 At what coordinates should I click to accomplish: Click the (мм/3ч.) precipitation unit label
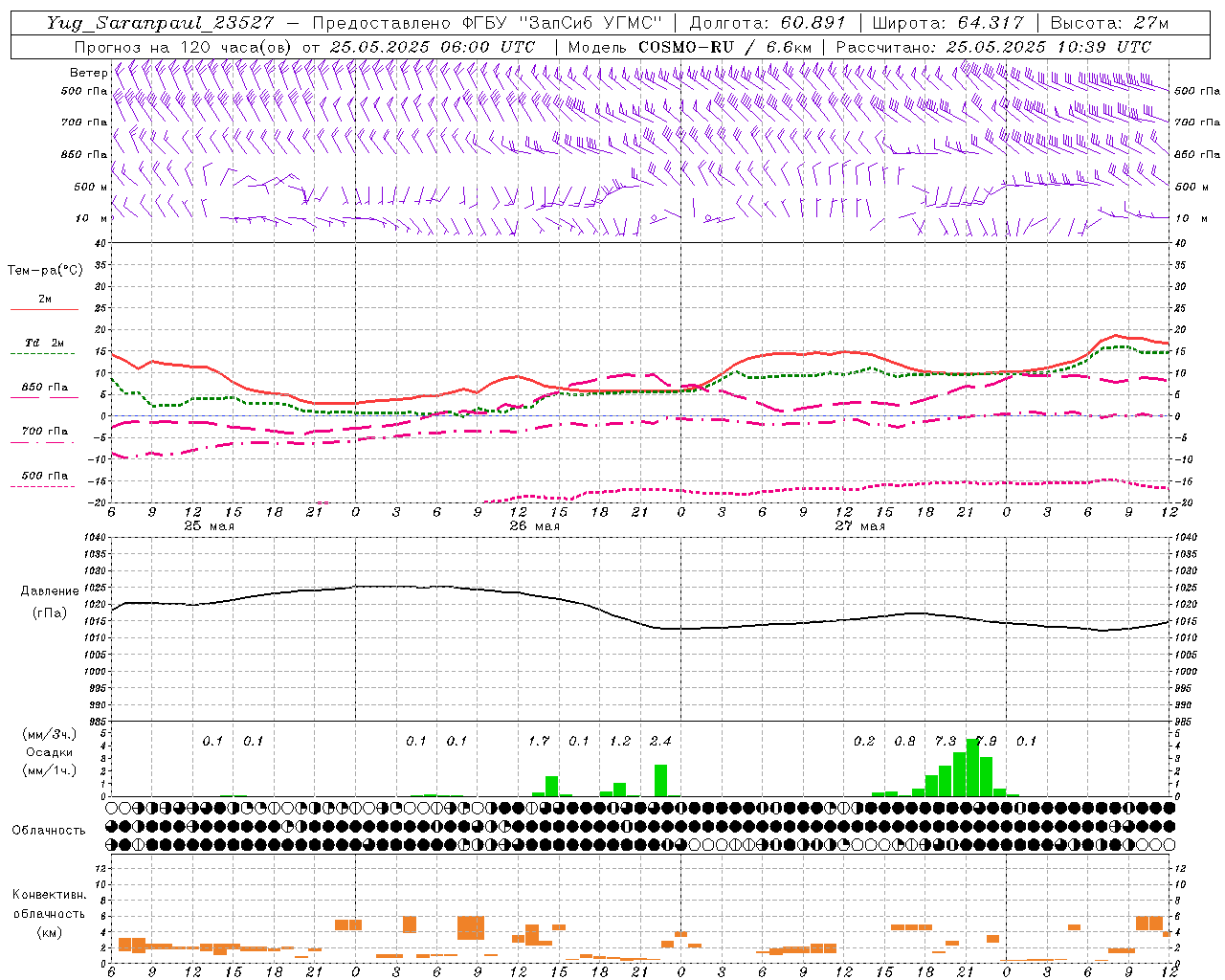coord(48,734)
